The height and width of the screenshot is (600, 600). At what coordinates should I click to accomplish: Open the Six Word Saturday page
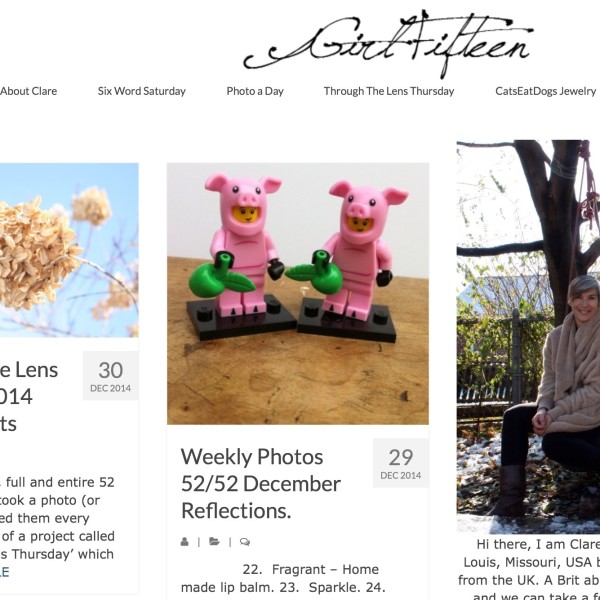click(x=142, y=91)
